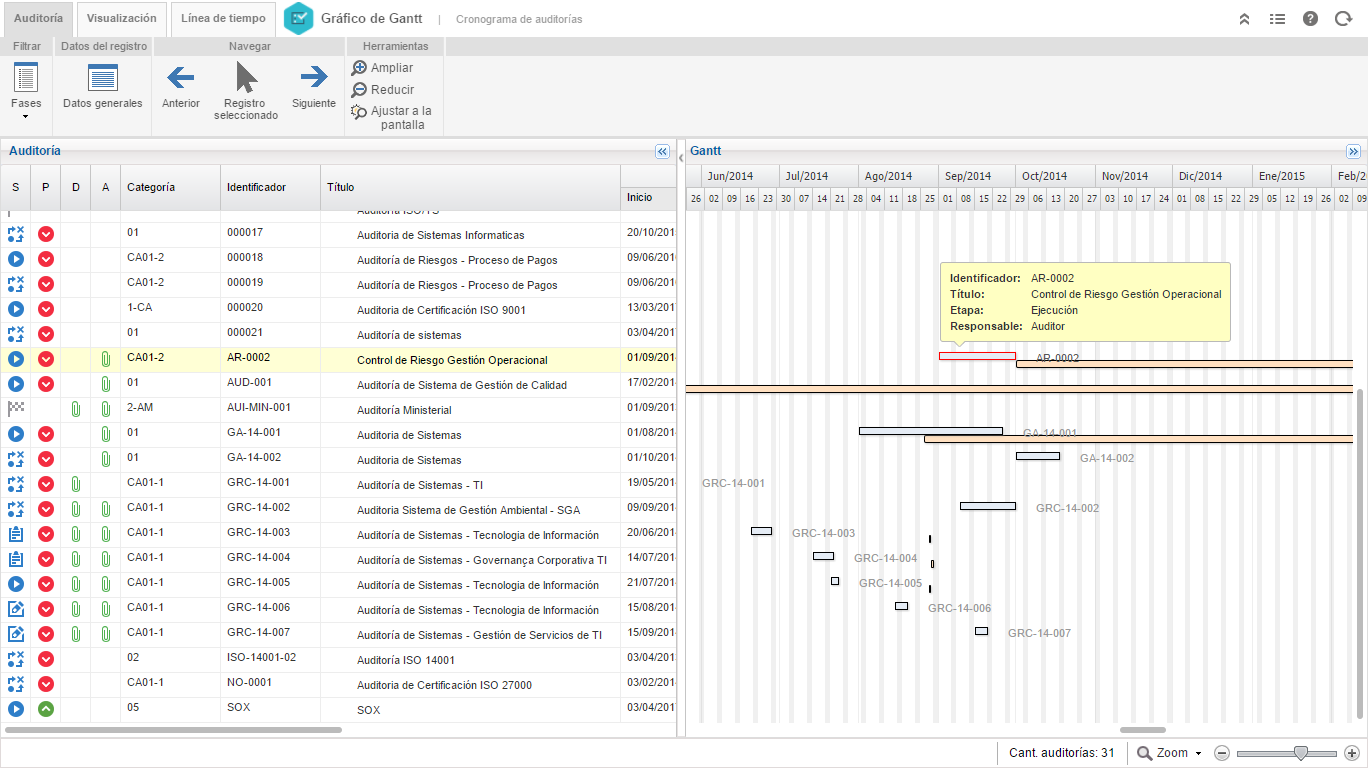Open the Línea de tiempo tab

pyautogui.click(x=223, y=19)
